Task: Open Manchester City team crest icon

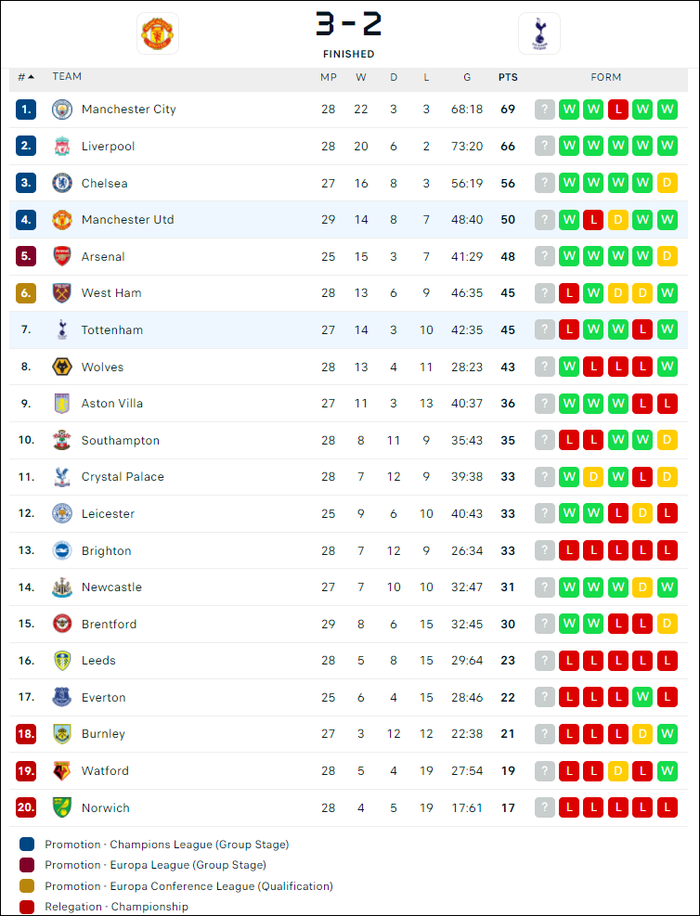Action: 62,109
